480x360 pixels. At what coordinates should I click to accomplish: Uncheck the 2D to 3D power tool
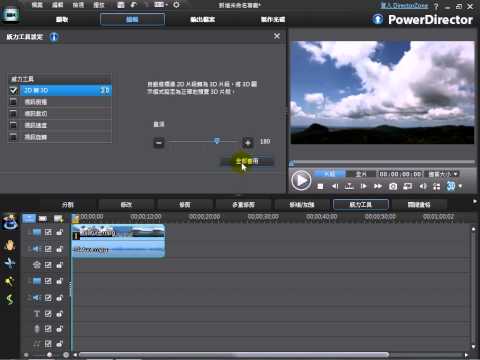pos(13,90)
